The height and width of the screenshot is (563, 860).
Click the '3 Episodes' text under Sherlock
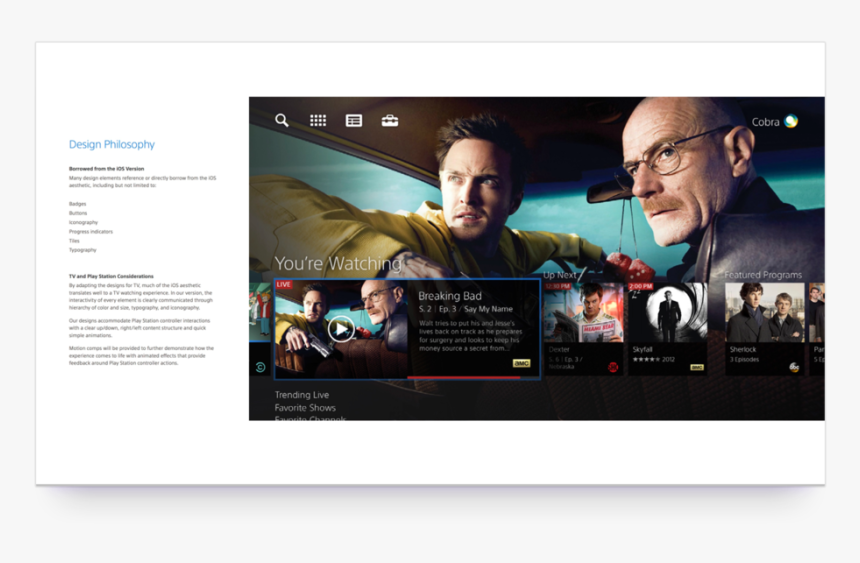pos(744,359)
